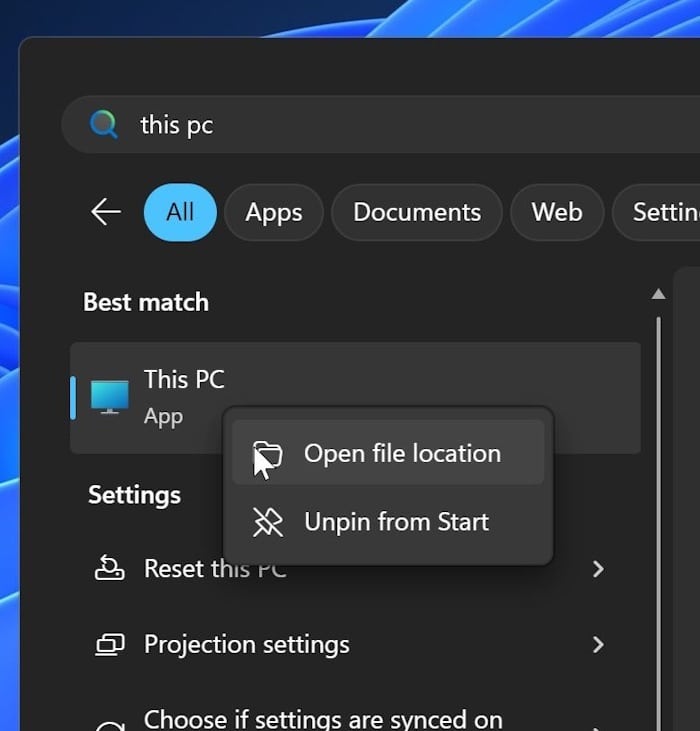The height and width of the screenshot is (731, 700).
Task: Click the This PC monitor icon
Action: 109,397
